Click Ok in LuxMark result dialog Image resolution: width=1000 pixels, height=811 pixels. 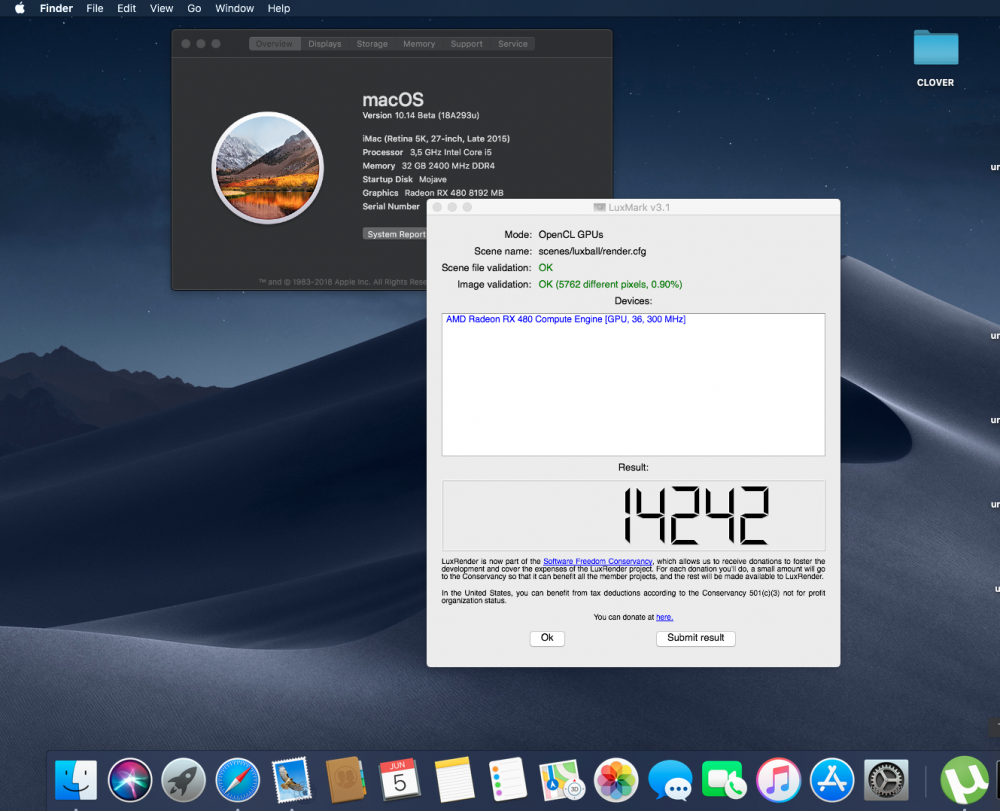pos(547,638)
